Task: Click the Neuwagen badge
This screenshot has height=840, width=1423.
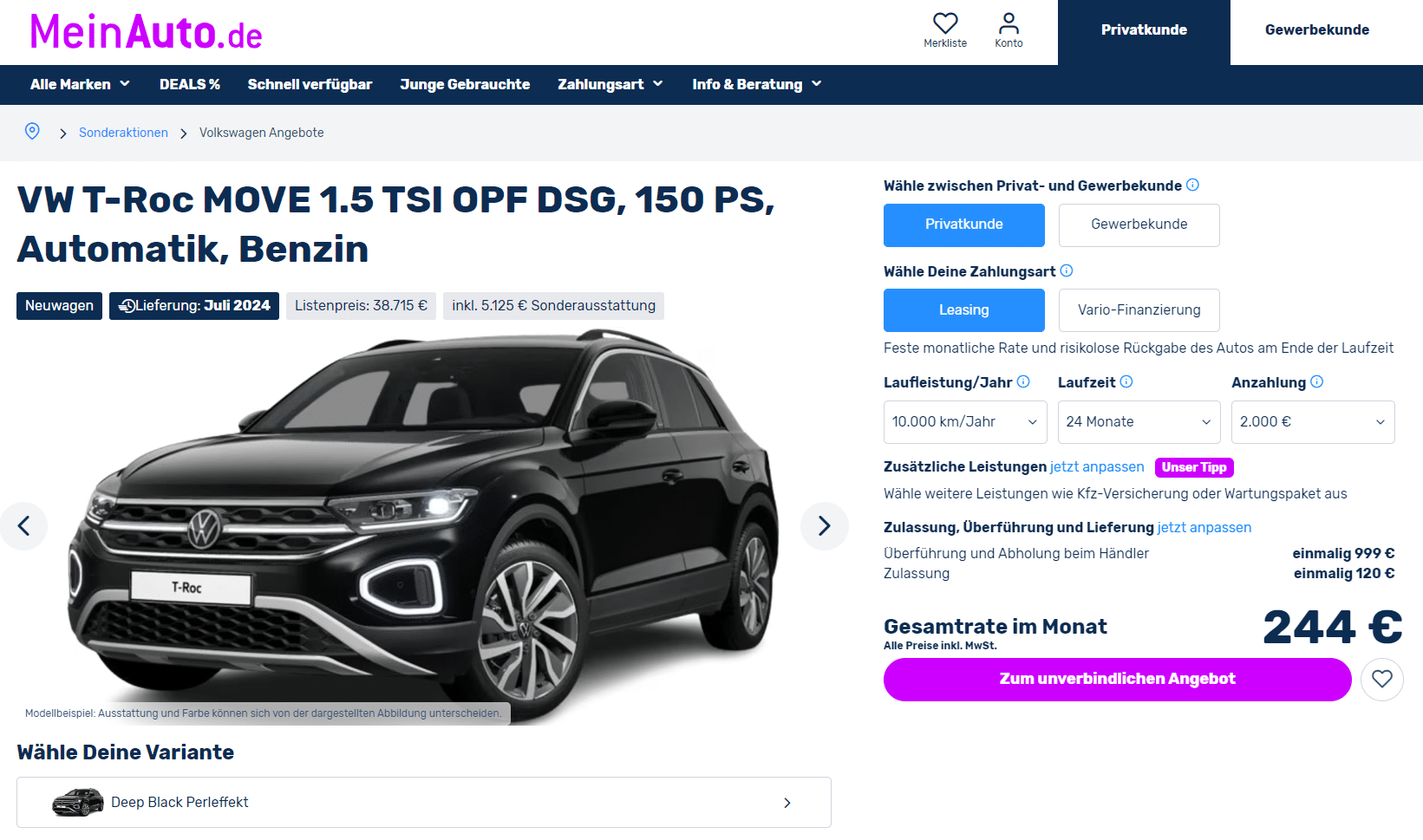Action: click(59, 306)
